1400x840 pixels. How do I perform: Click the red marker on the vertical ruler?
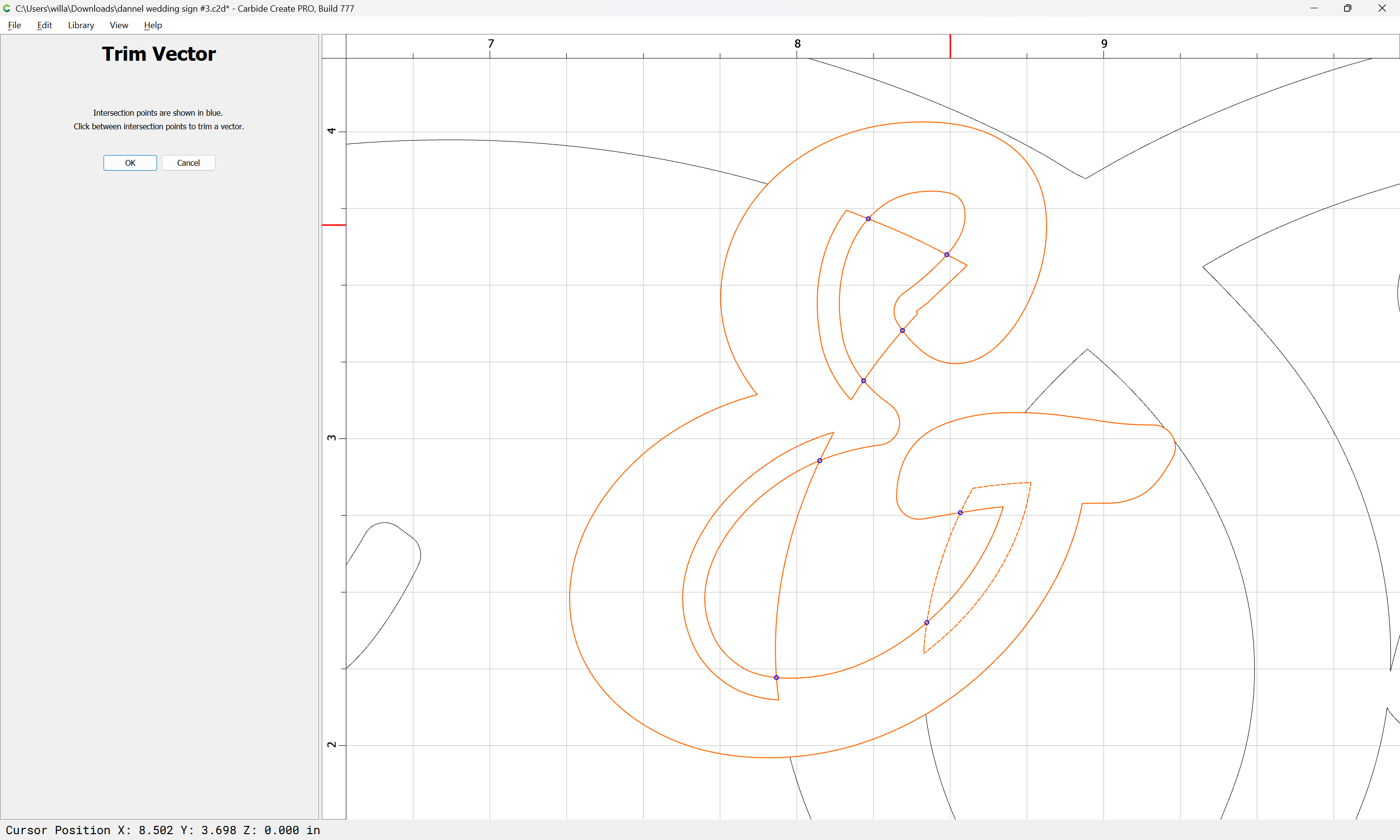[x=334, y=225]
